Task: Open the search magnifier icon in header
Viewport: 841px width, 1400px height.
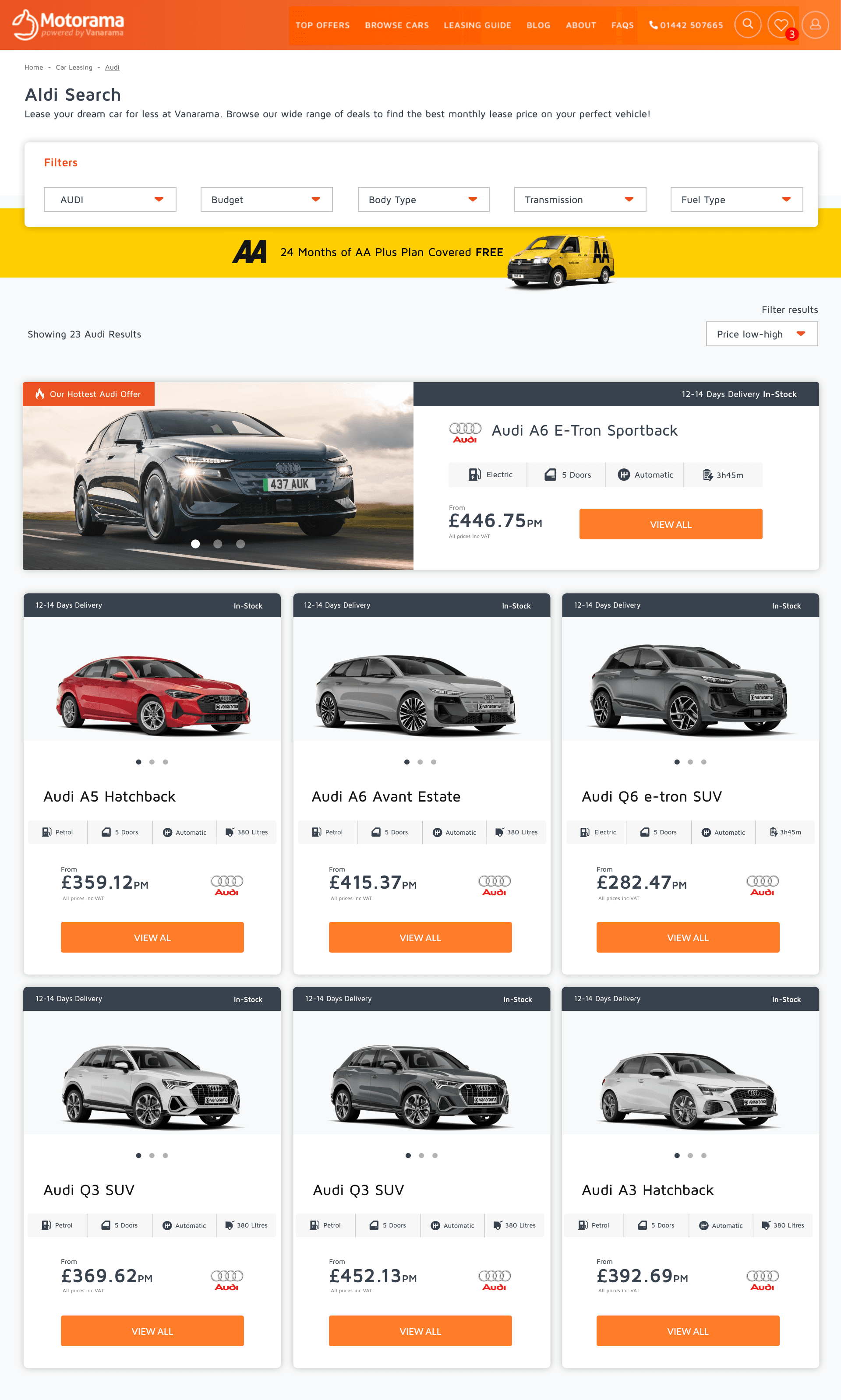Action: pyautogui.click(x=748, y=25)
